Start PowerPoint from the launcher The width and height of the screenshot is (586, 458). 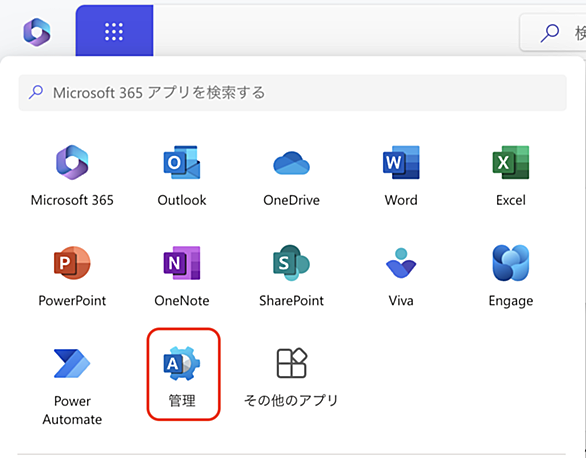[x=72, y=276]
